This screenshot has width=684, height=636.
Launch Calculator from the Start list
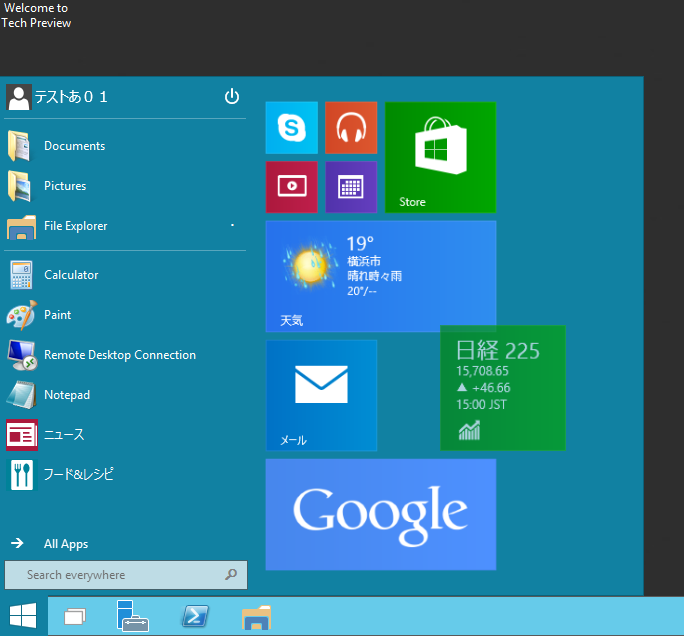[x=71, y=275]
